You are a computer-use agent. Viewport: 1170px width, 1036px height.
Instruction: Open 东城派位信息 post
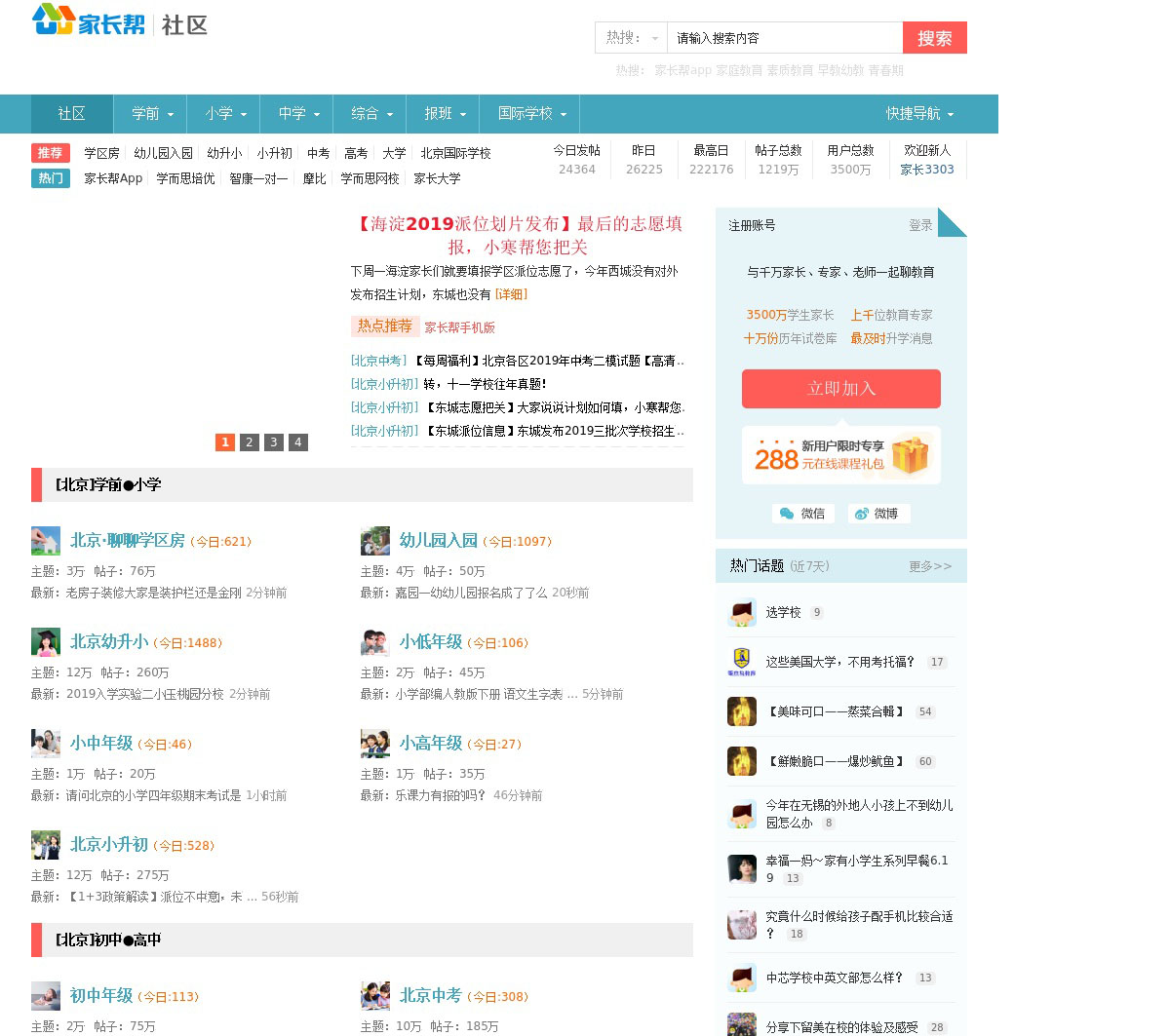click(x=554, y=431)
